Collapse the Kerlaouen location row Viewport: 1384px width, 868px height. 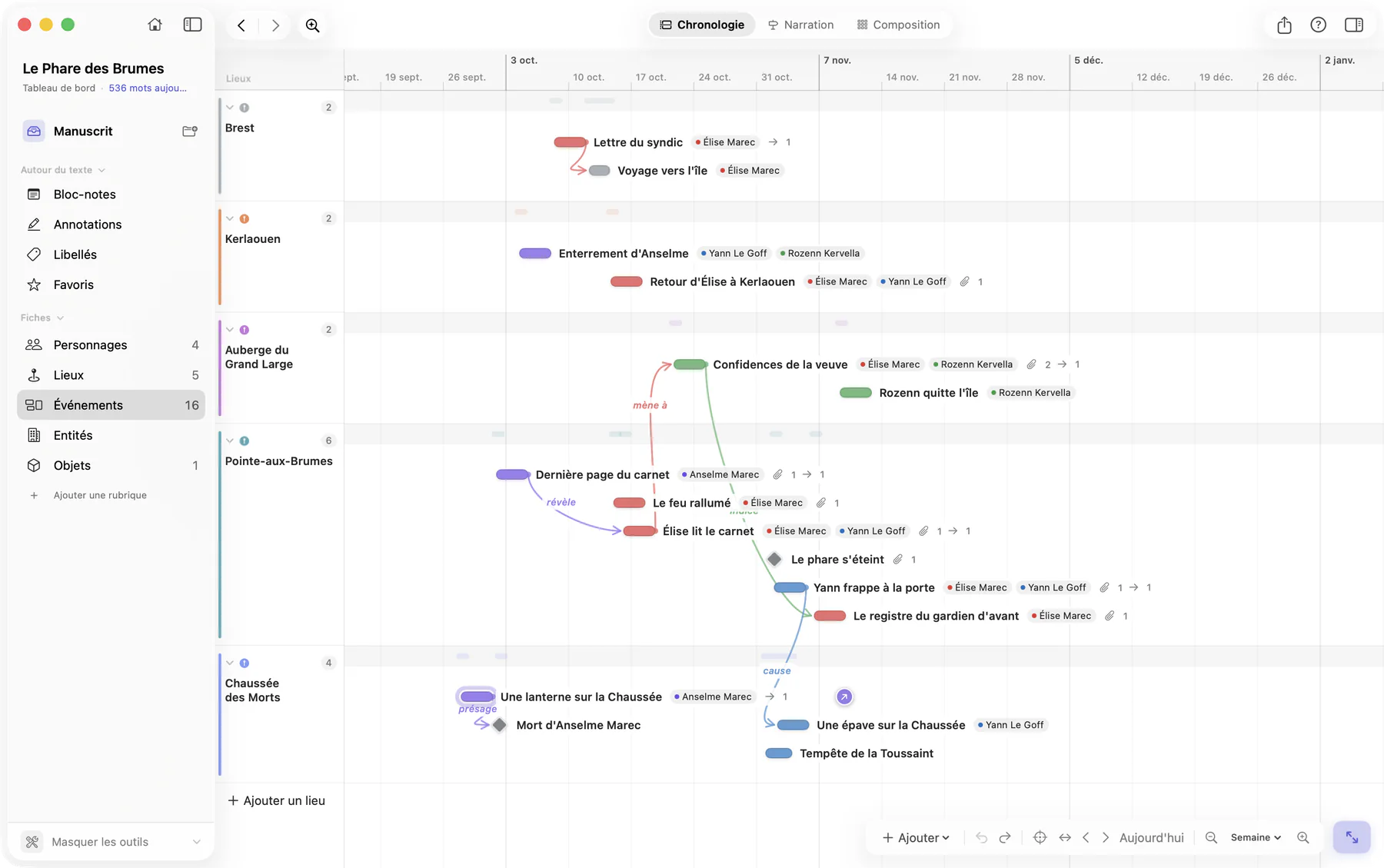230,219
